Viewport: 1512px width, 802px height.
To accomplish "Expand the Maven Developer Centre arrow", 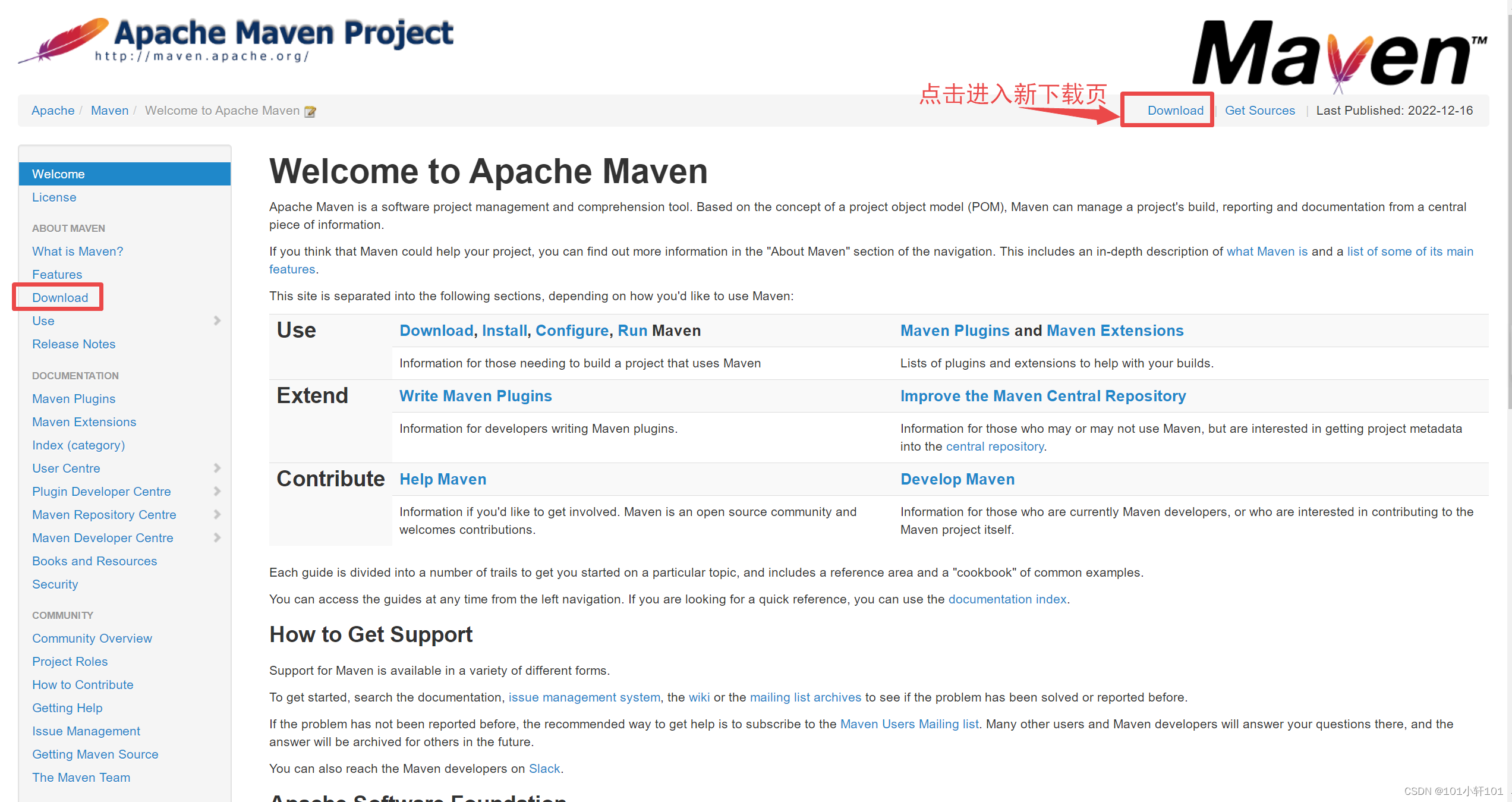I will click(217, 538).
